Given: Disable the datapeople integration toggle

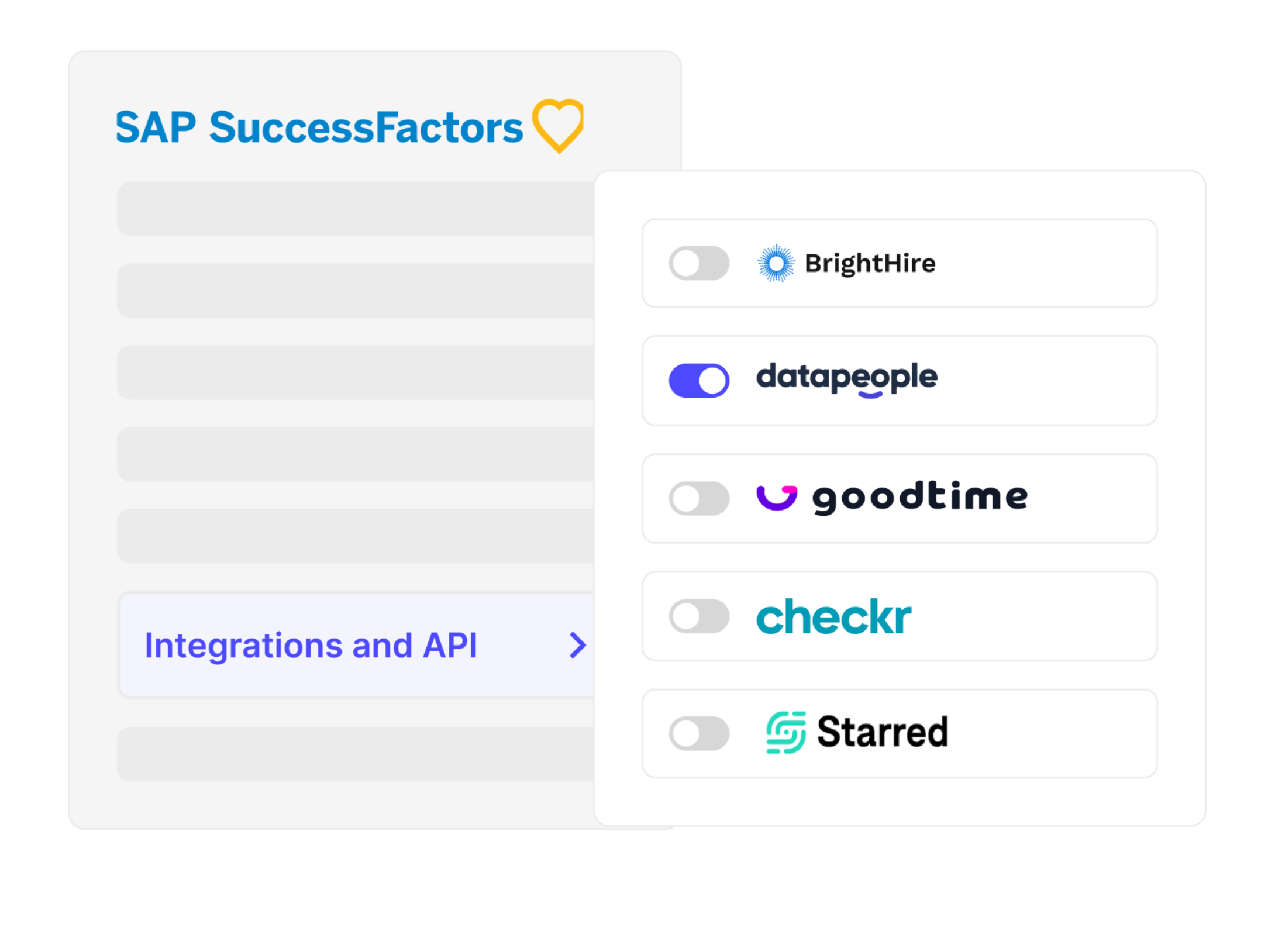Looking at the screenshot, I should 699,381.
